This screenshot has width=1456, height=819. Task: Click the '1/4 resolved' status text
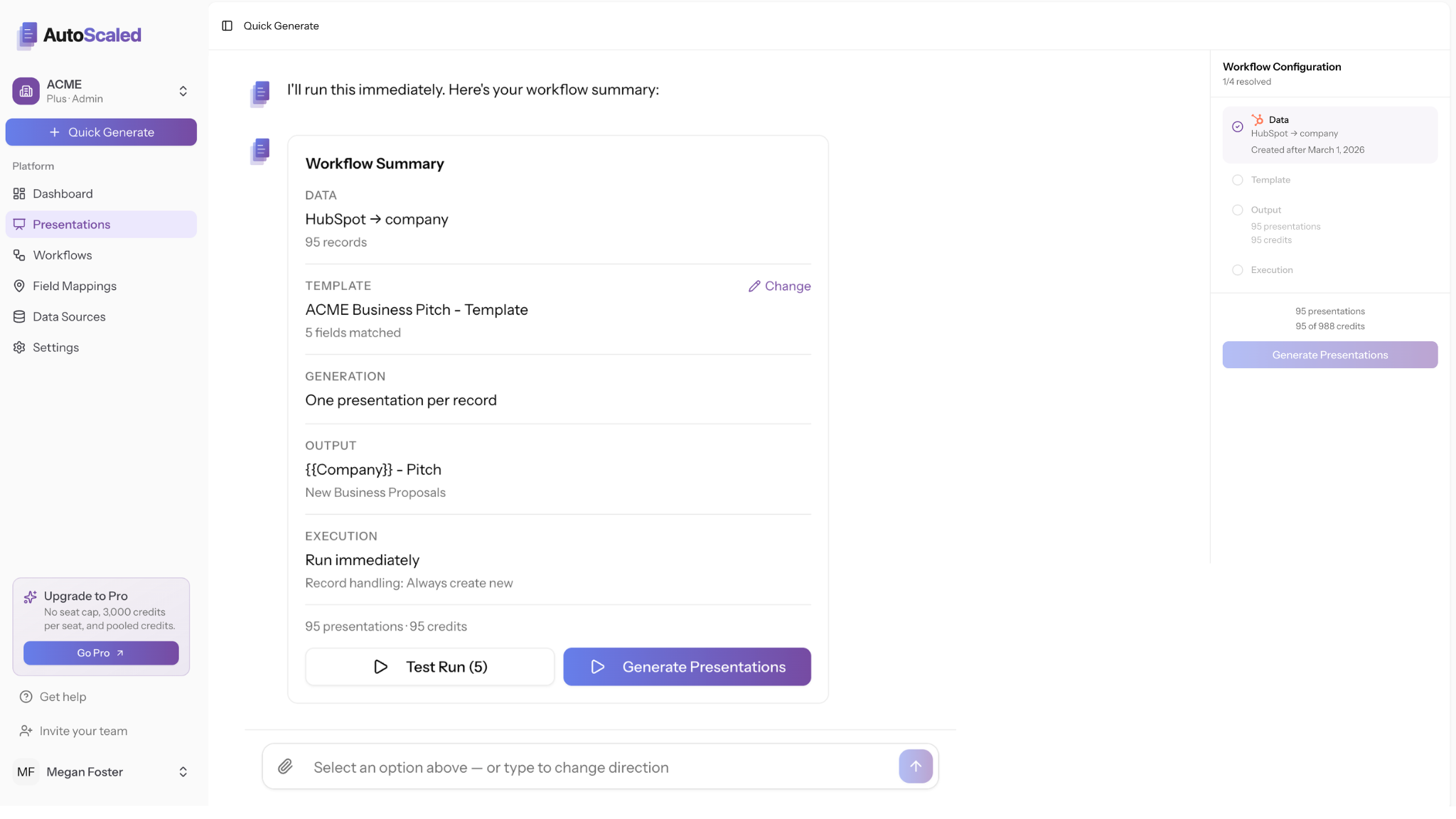(1247, 82)
